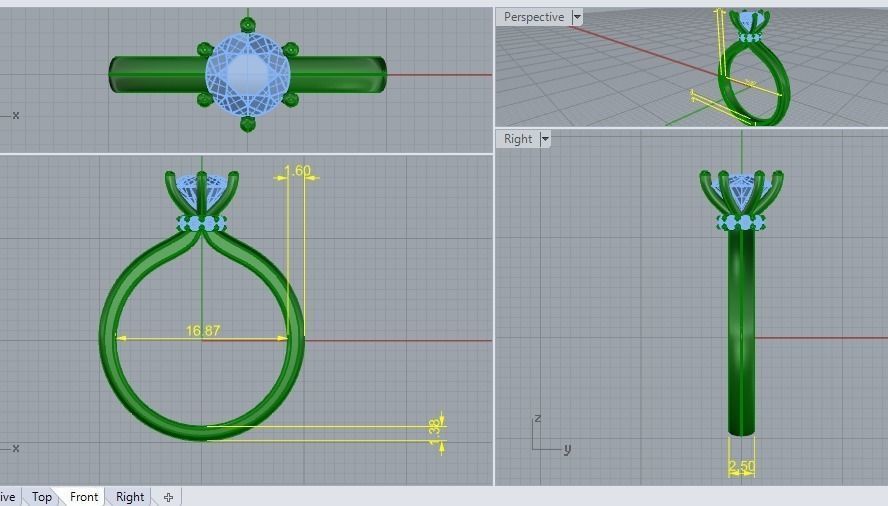
Task: Select the 1.38 bottom thickness dimension
Action: tap(435, 433)
